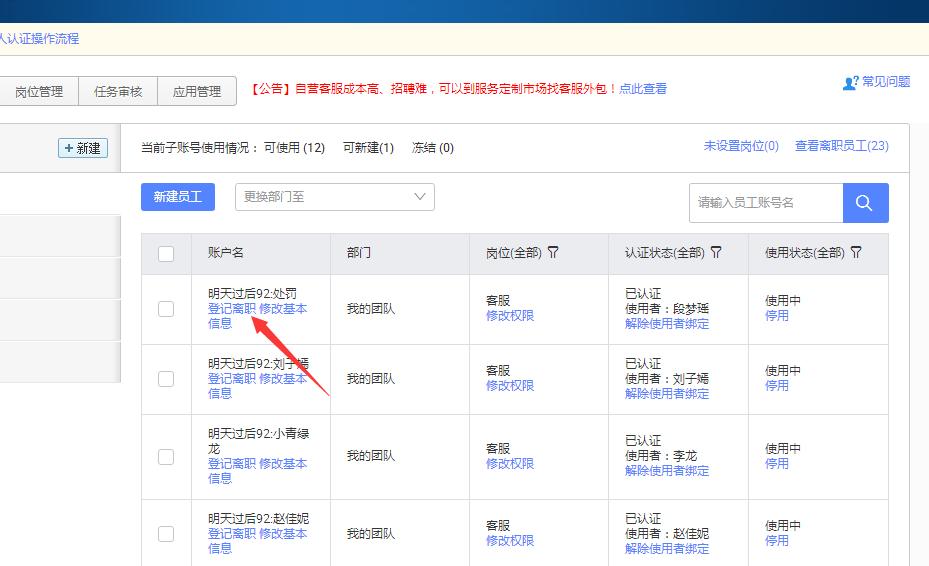Click 登记离职 for 明天过后92:赵佳妮
Image resolution: width=929 pixels, height=566 pixels.
pos(232,533)
